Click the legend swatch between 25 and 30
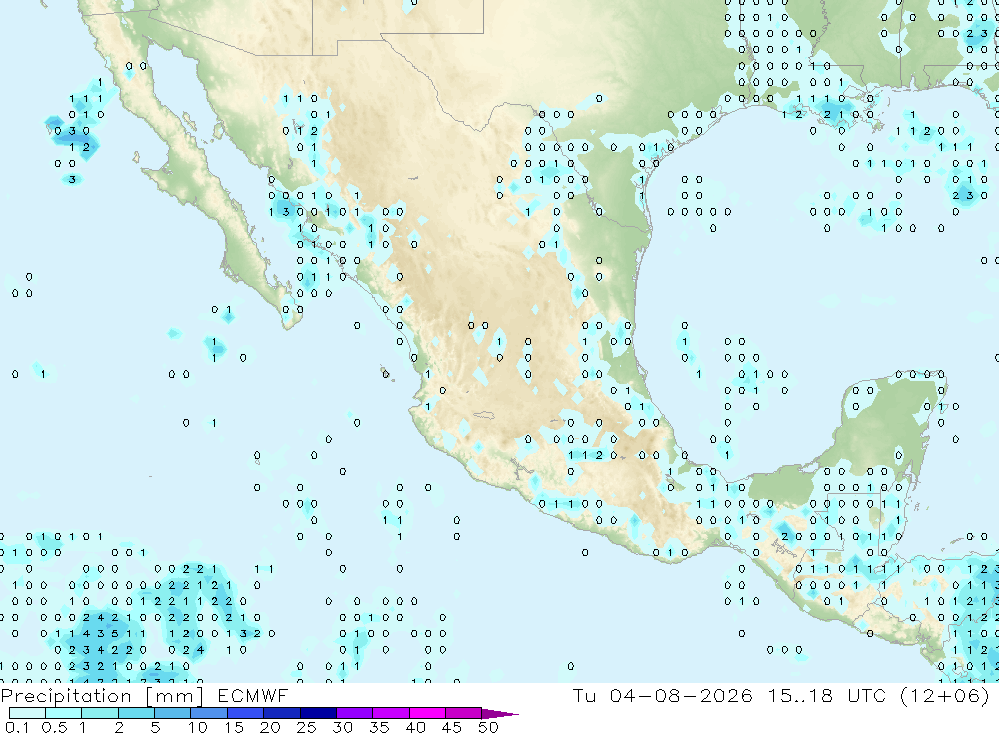Screen dimensions: 1000x733 point(318,713)
